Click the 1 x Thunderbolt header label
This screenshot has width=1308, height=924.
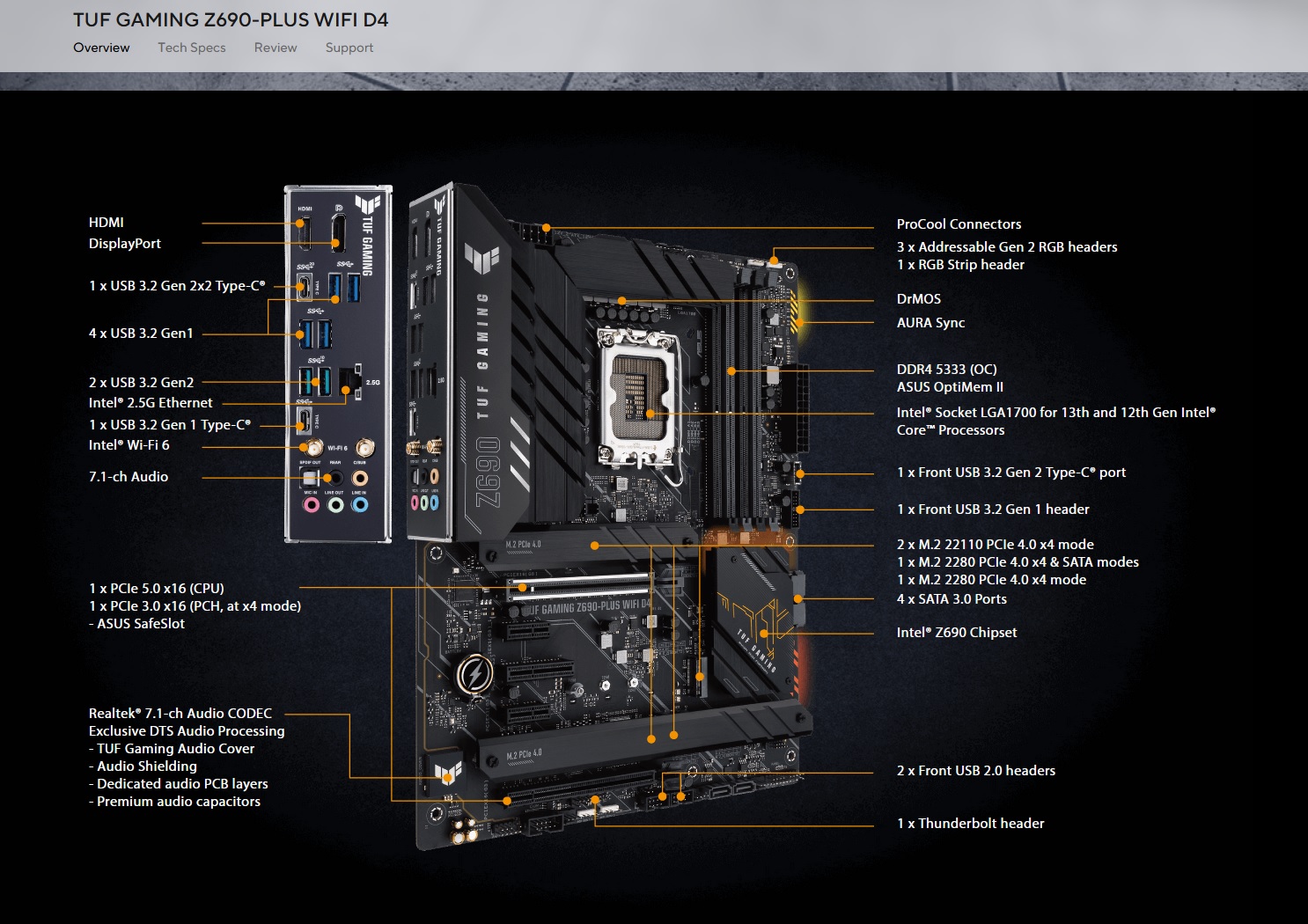coord(970,824)
